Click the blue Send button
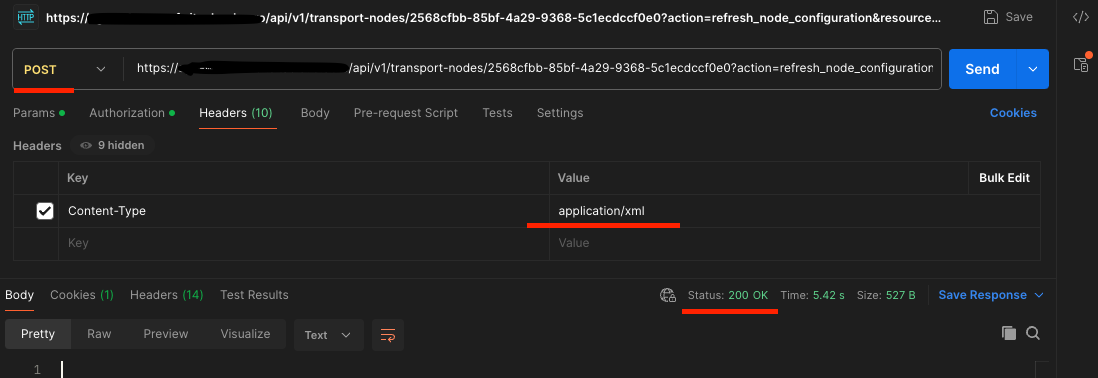Image resolution: width=1098 pixels, height=378 pixels. coord(982,69)
